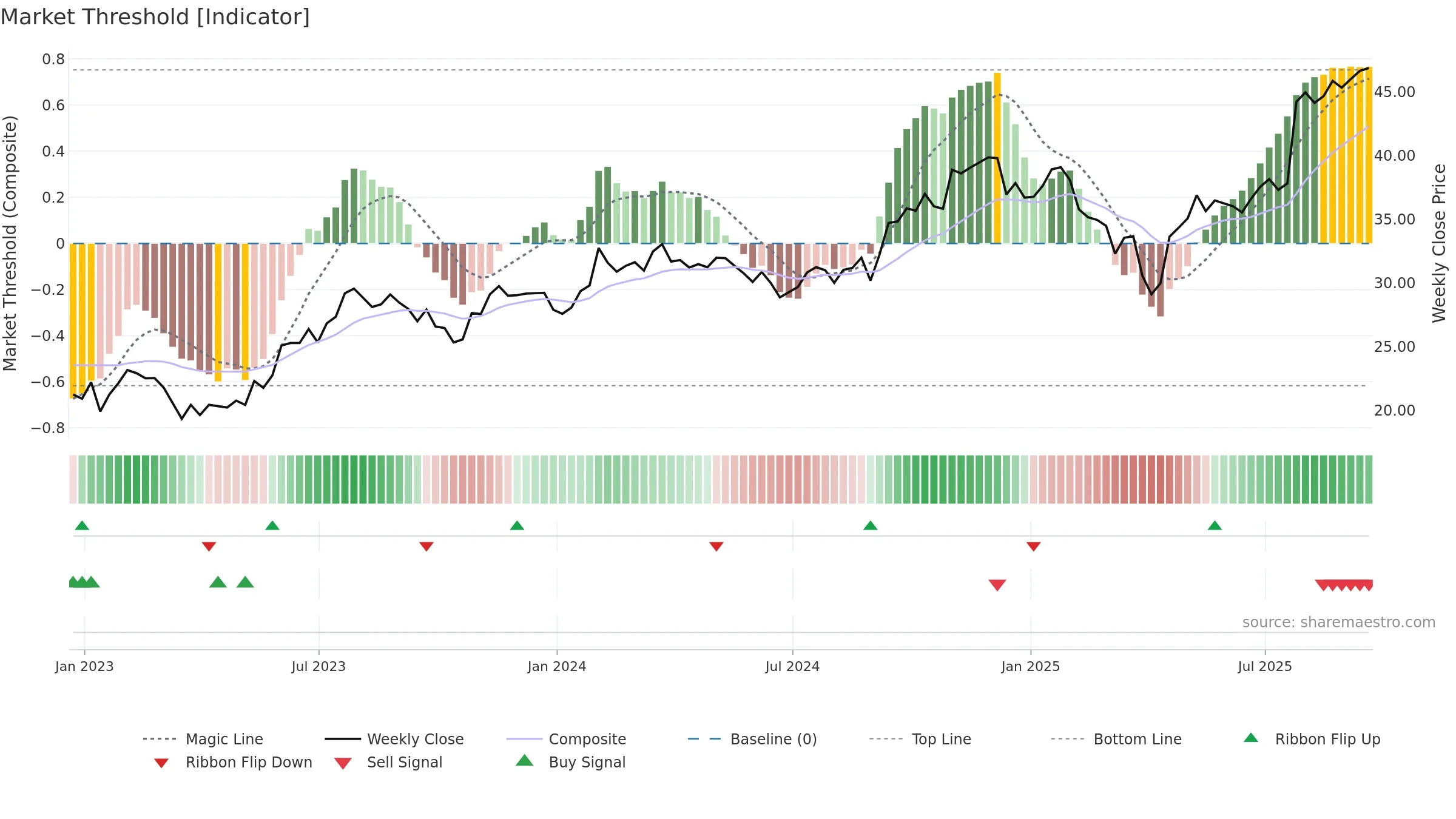The image size is (1456, 819).
Task: Toggle the Composite legend entry
Action: 566,739
